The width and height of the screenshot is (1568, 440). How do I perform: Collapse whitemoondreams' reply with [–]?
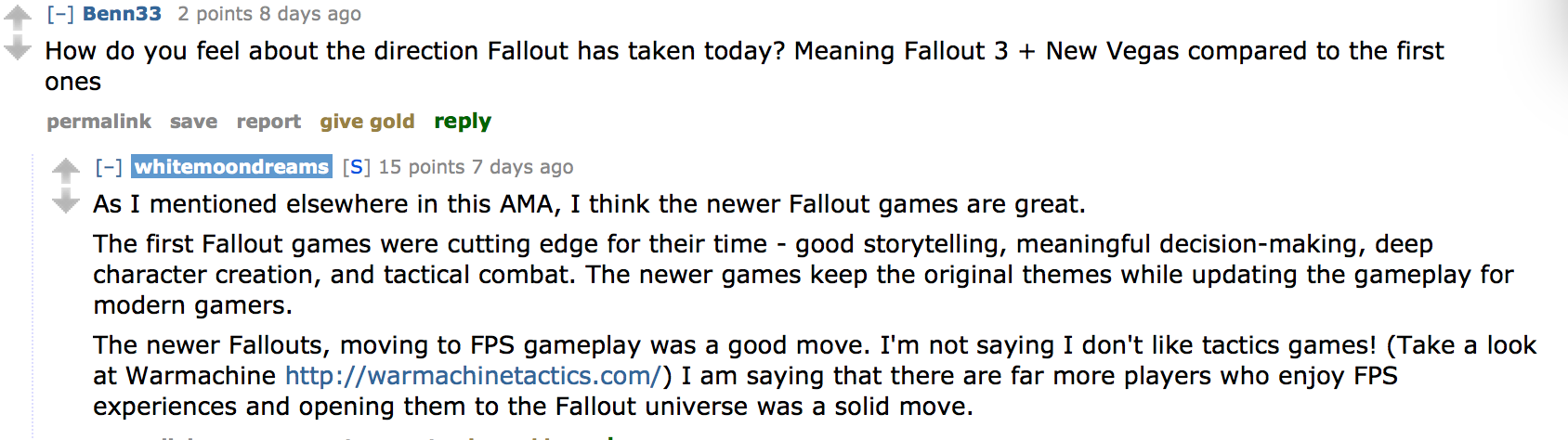(109, 167)
